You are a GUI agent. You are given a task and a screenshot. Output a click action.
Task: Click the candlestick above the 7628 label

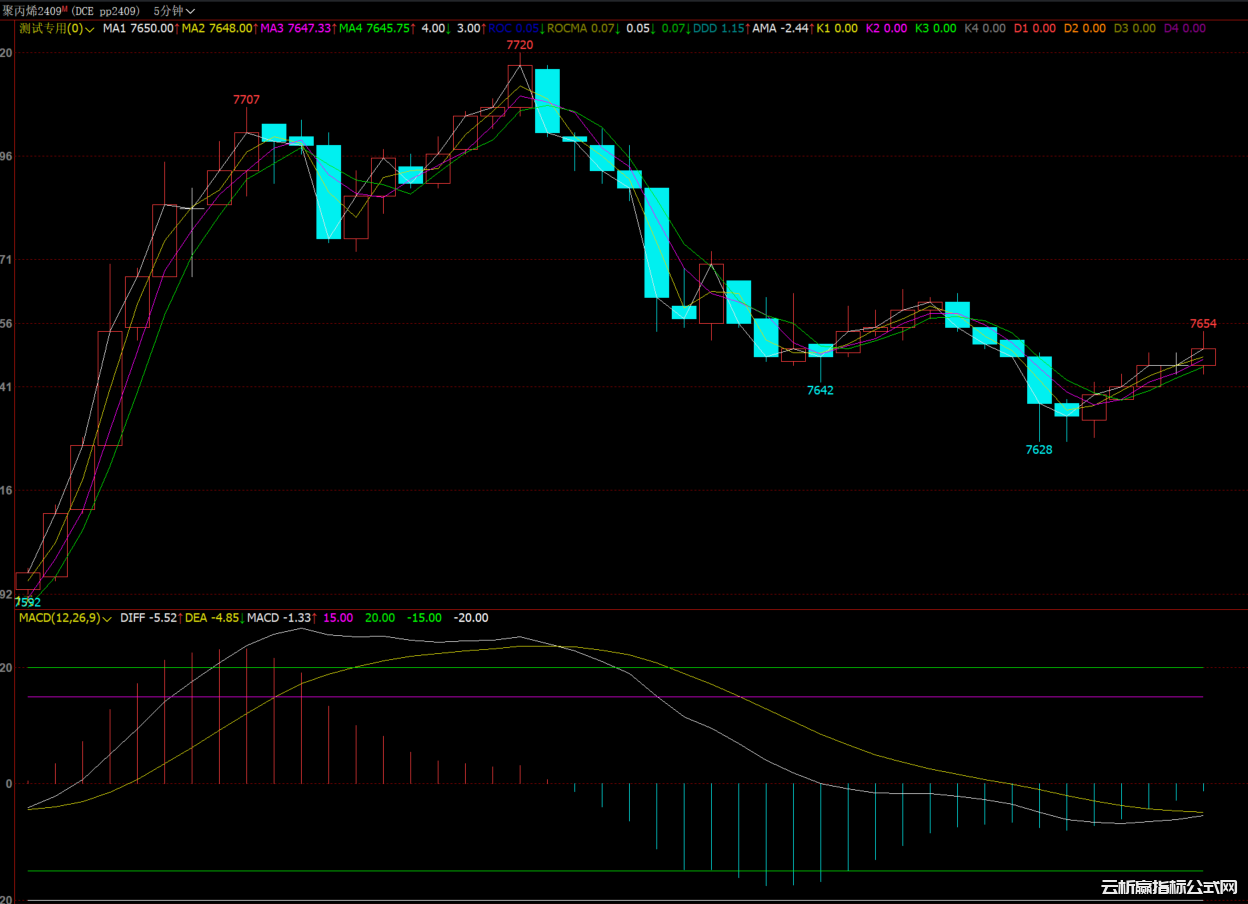(x=1039, y=380)
